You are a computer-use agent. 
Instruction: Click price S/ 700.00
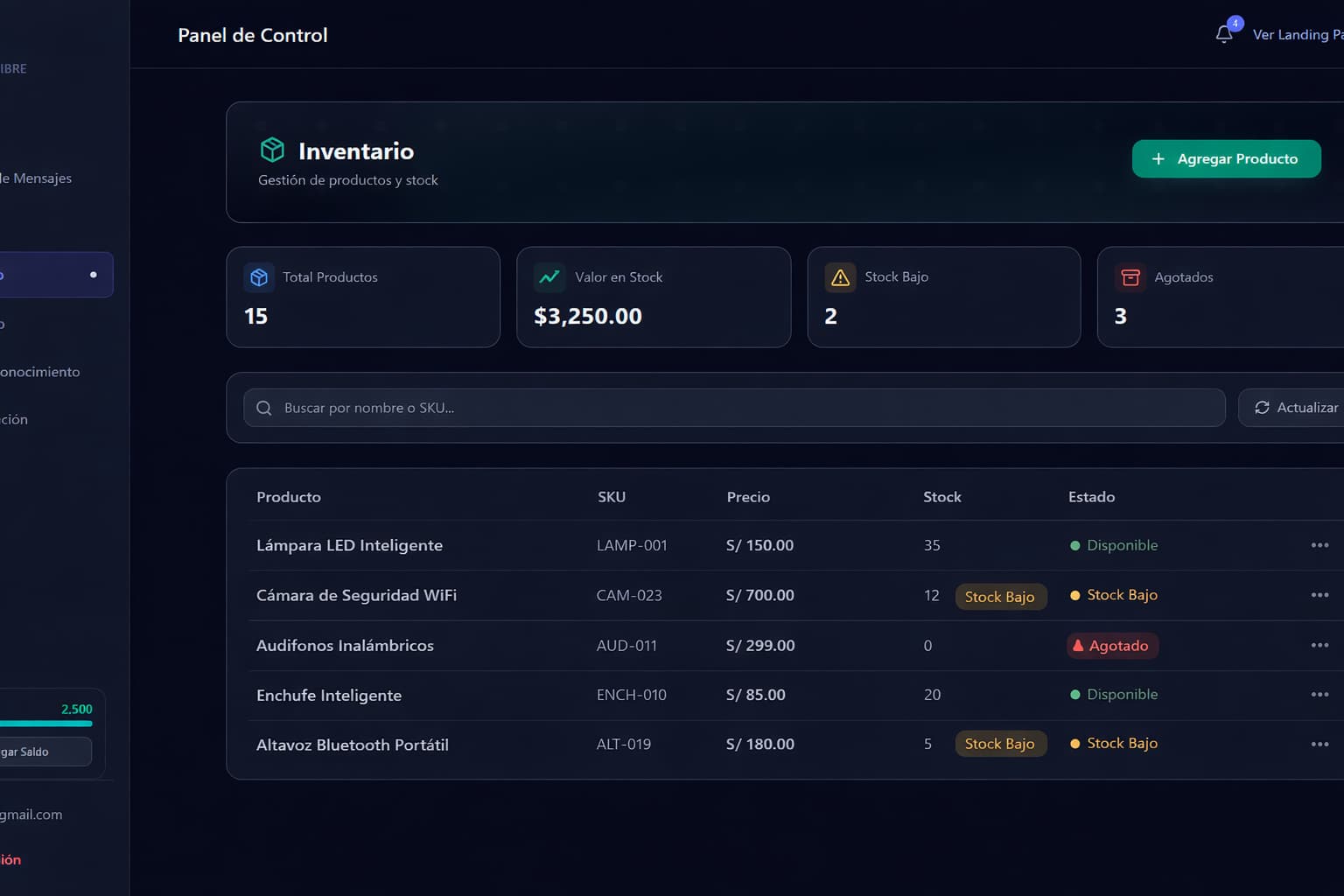760,595
